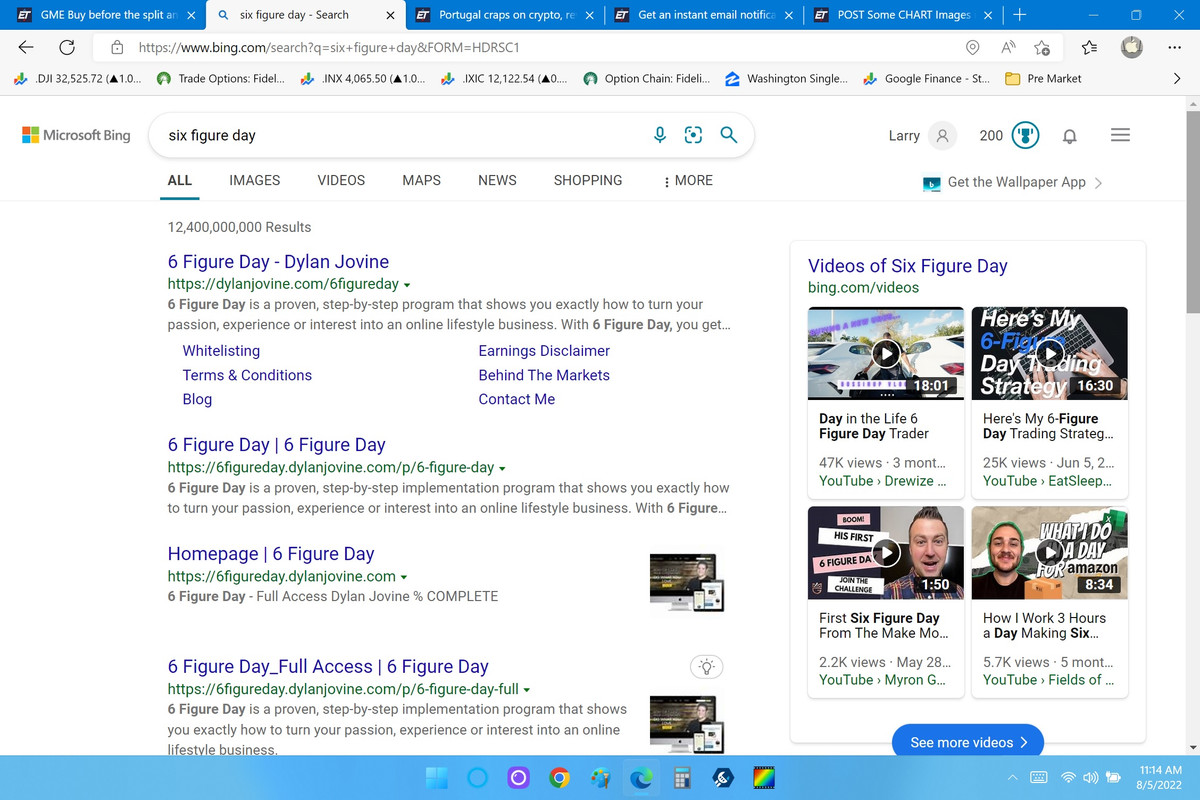Open Windows Start menu
Image resolution: width=1200 pixels, height=800 pixels.
click(x=438, y=777)
